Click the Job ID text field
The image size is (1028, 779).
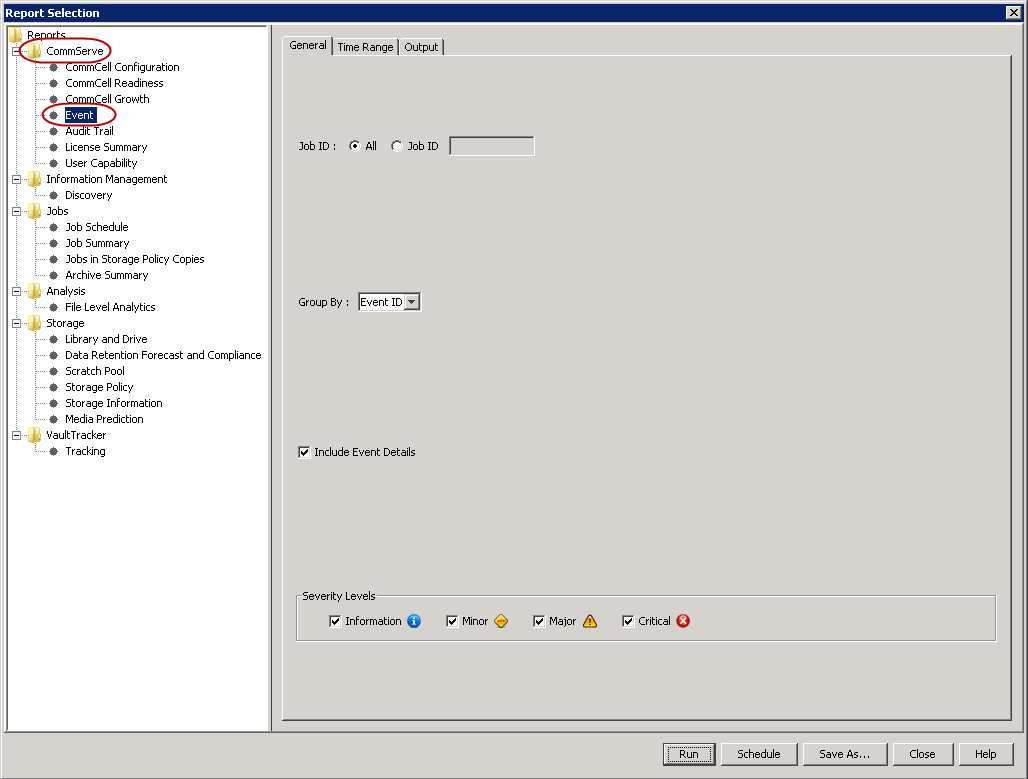491,146
